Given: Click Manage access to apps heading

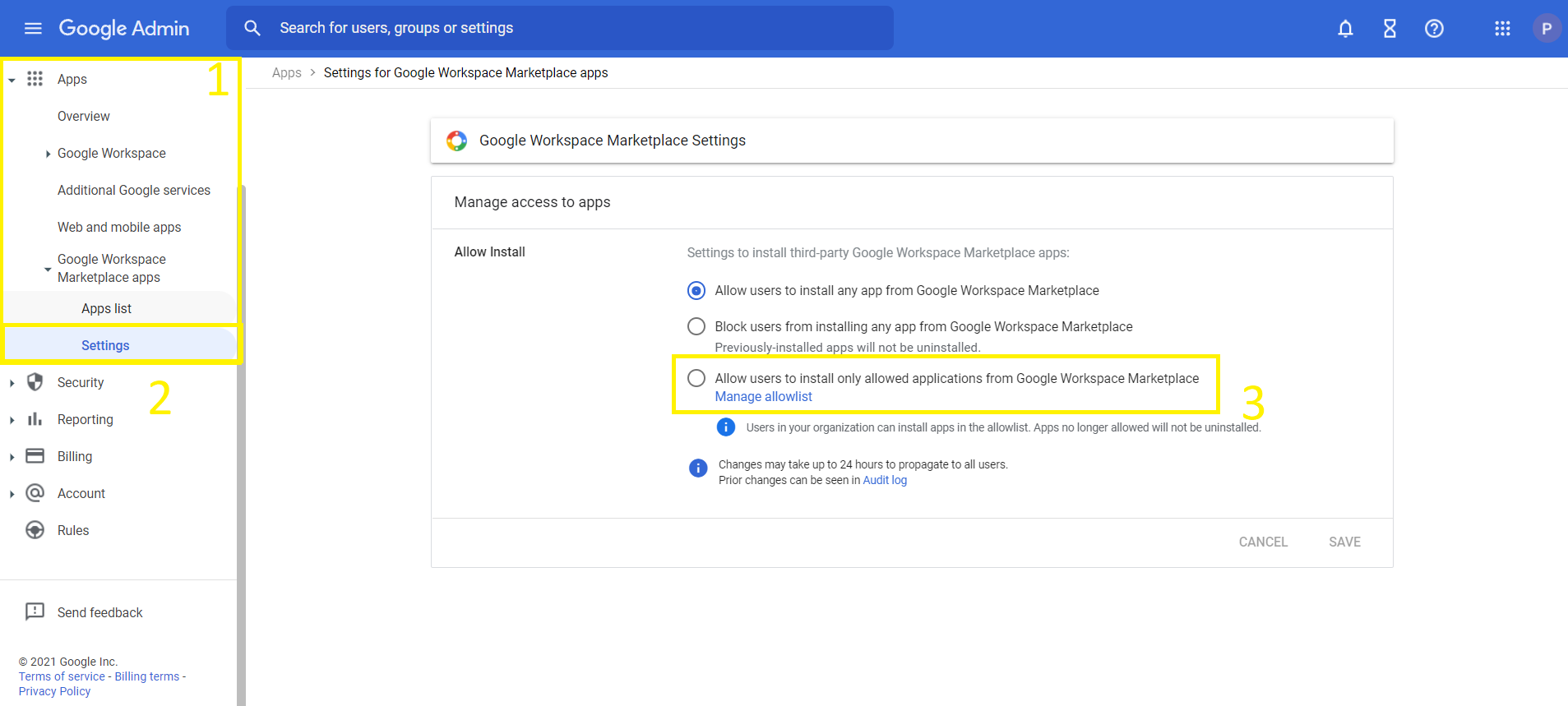Looking at the screenshot, I should pos(532,202).
